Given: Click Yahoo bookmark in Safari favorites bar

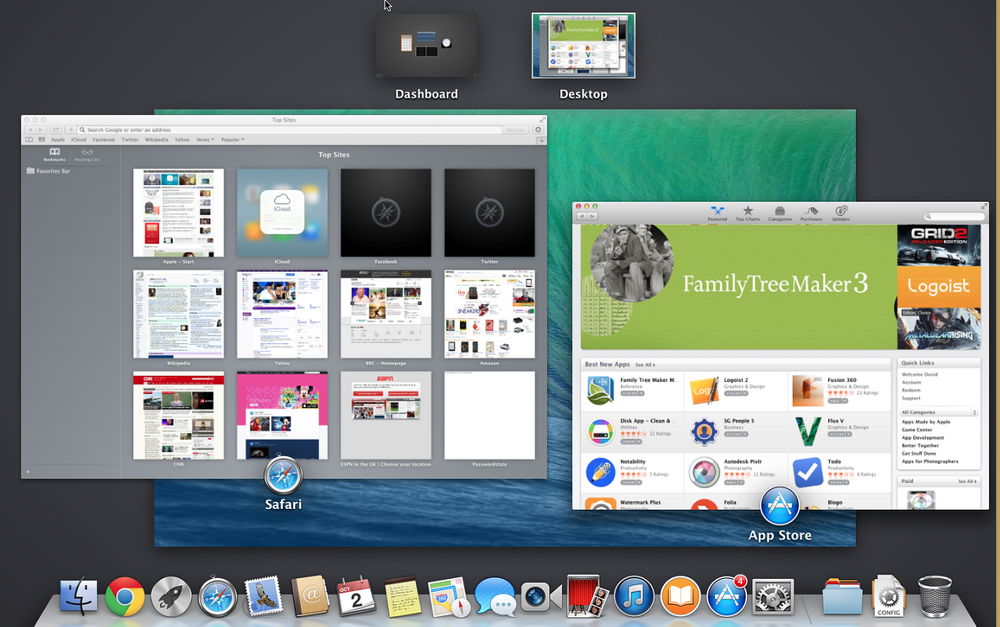Looking at the screenshot, I should click(x=182, y=140).
